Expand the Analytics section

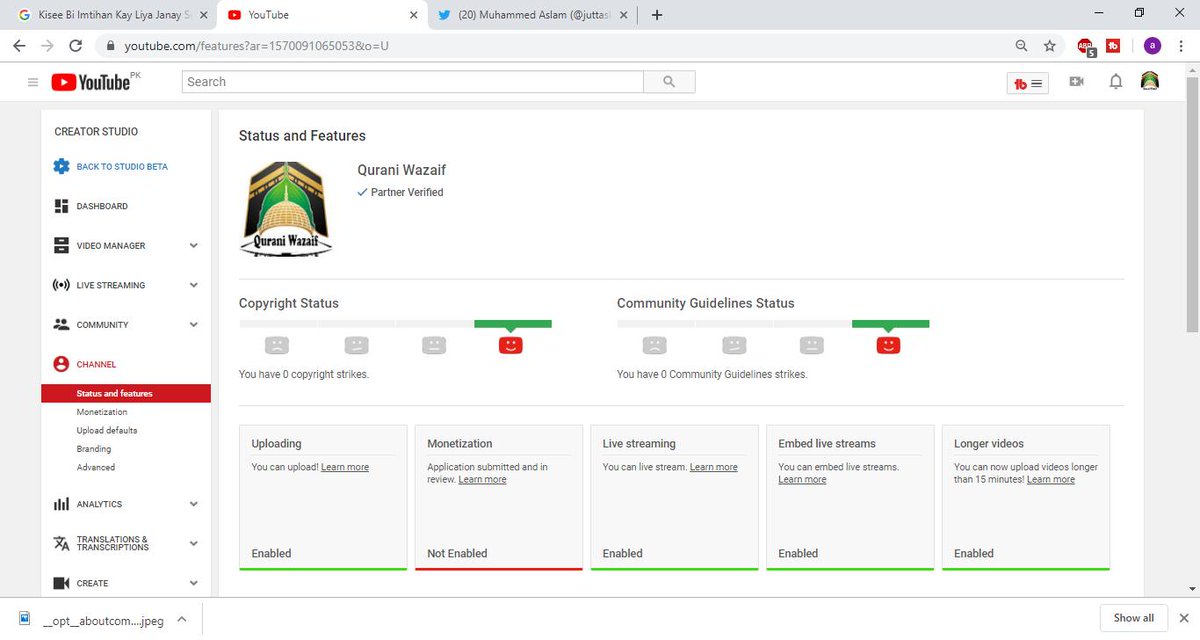194,504
